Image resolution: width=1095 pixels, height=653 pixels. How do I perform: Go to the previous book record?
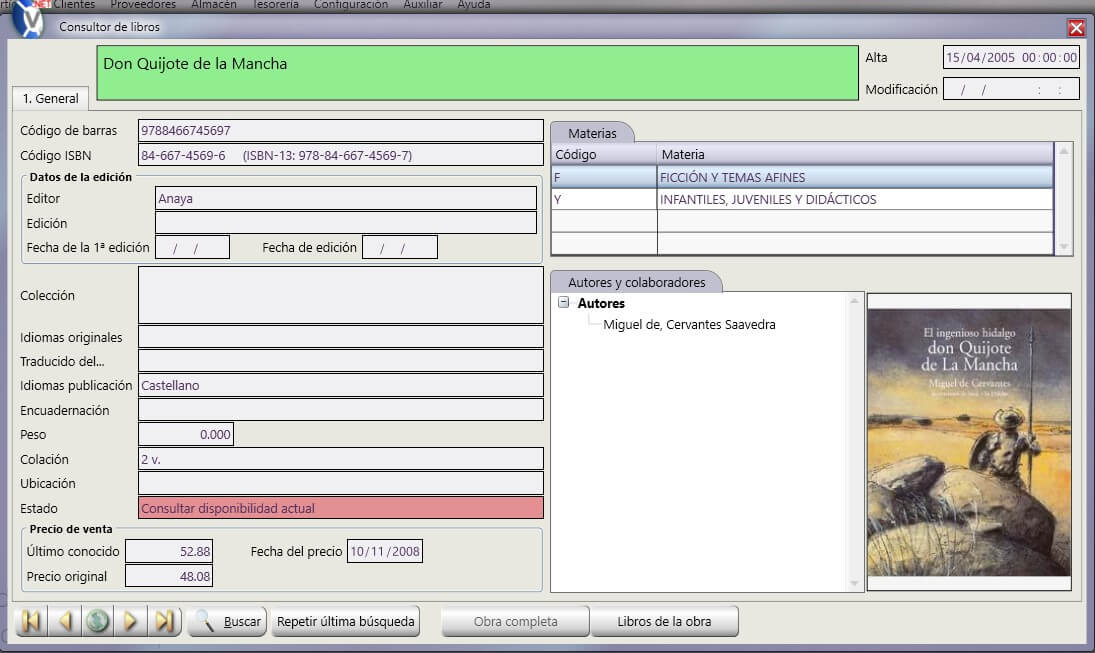point(64,621)
